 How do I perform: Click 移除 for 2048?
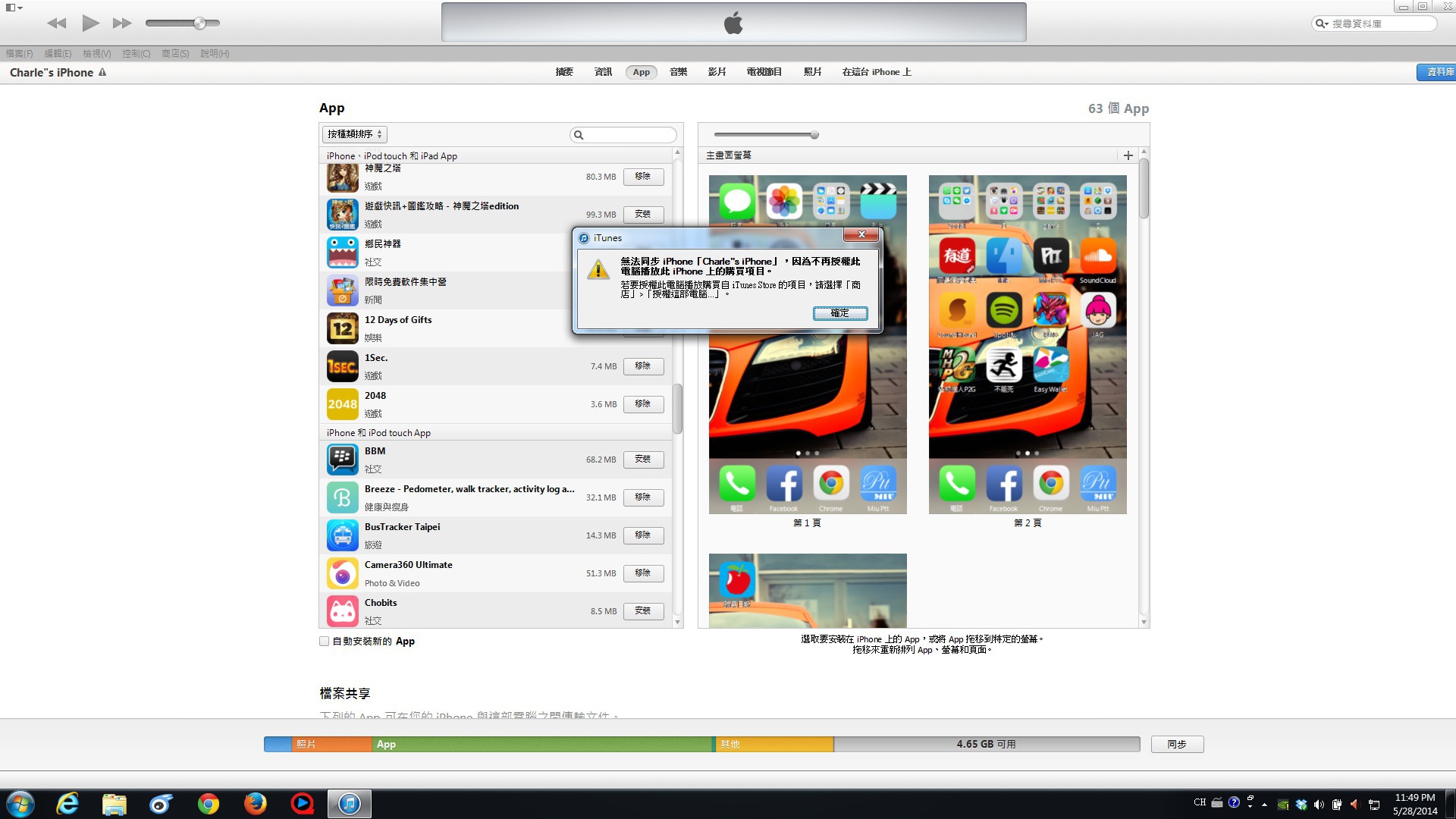point(643,404)
